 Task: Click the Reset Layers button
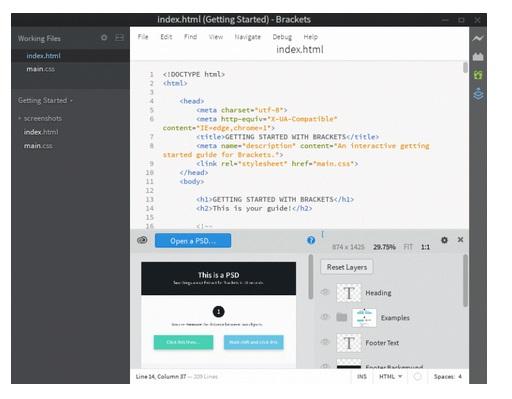[347, 267]
